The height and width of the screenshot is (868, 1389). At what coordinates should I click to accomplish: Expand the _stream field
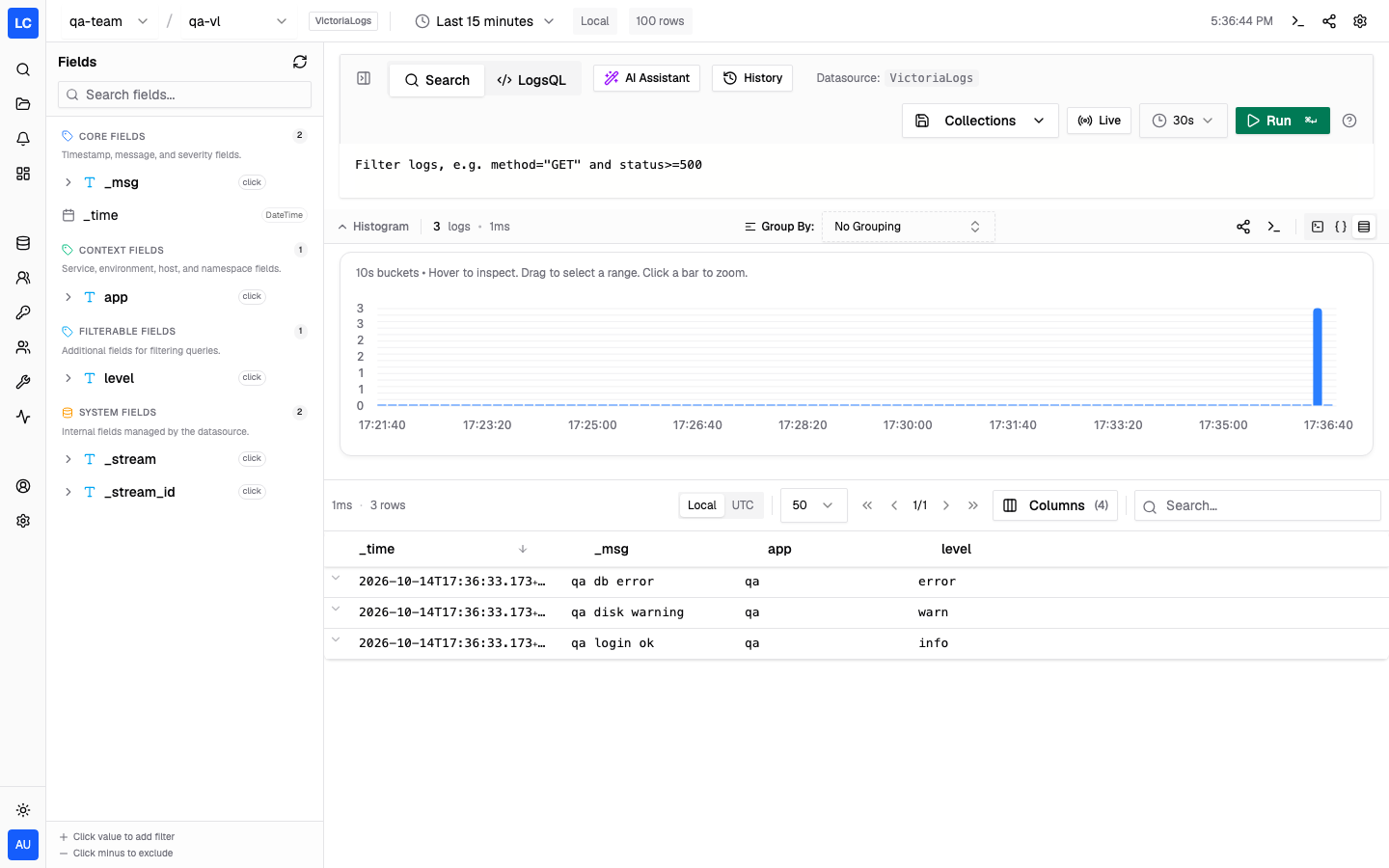point(68,459)
